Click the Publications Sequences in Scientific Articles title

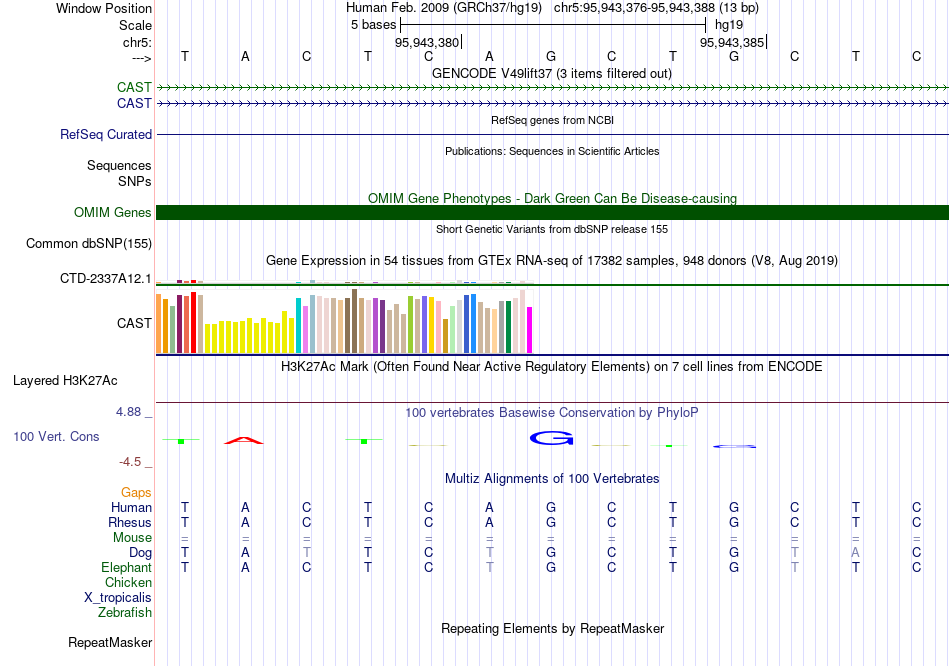pos(552,152)
